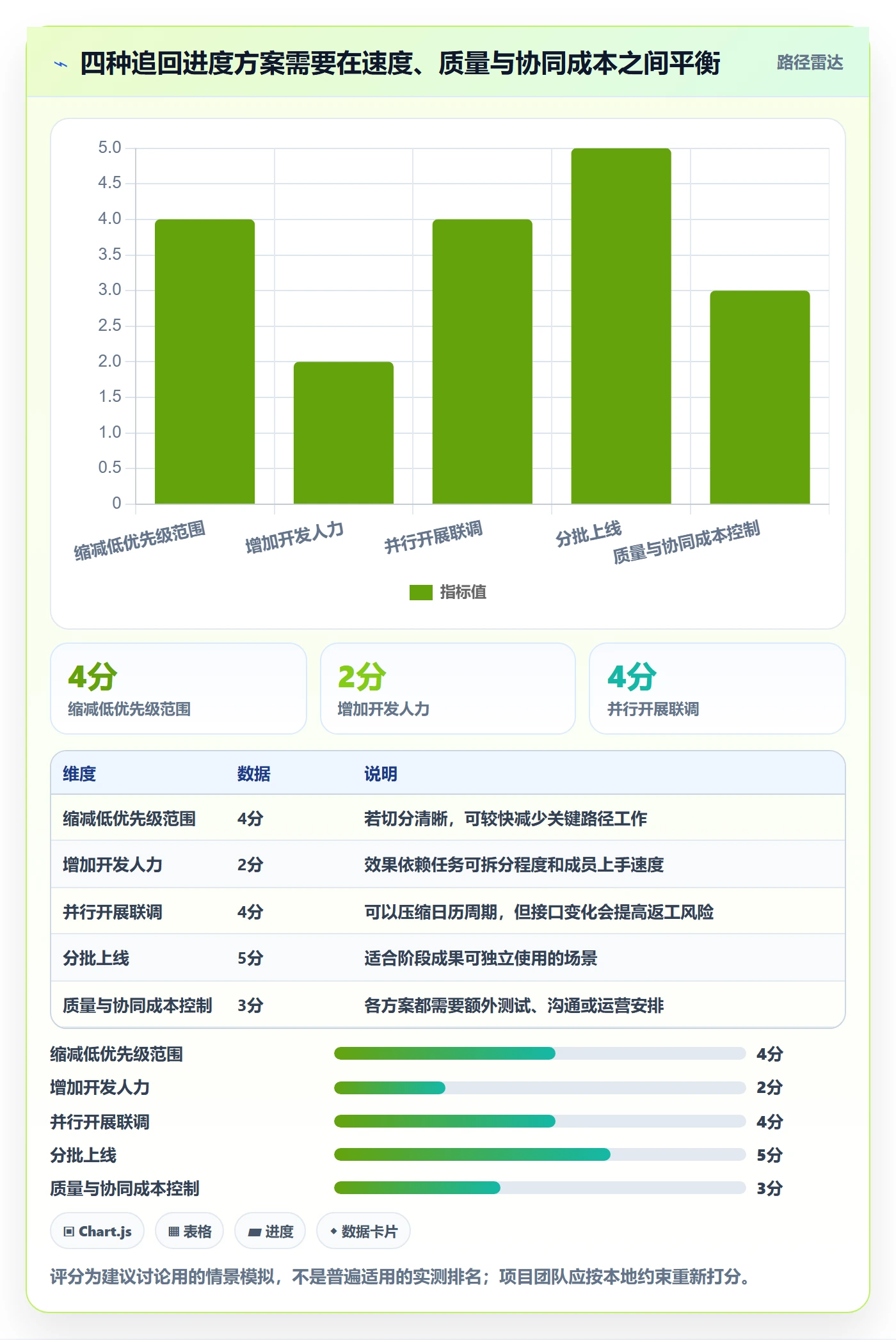Click the lightning bolt icon beside the title

pos(61,64)
